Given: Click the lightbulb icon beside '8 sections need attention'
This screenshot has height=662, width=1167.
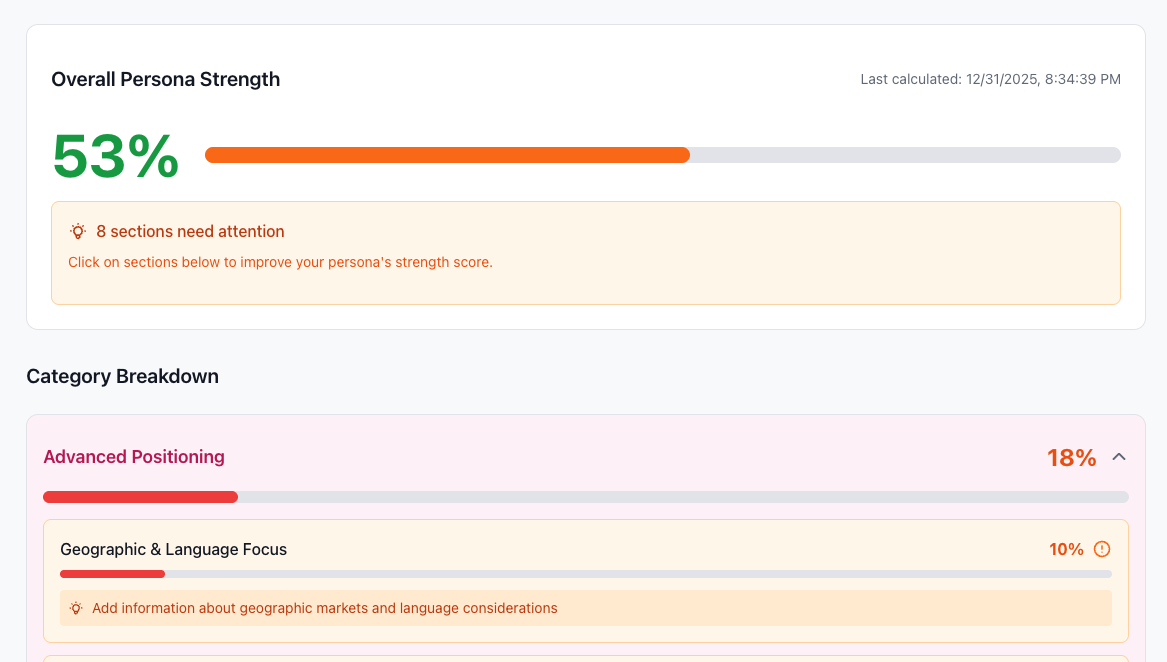Looking at the screenshot, I should pyautogui.click(x=78, y=231).
